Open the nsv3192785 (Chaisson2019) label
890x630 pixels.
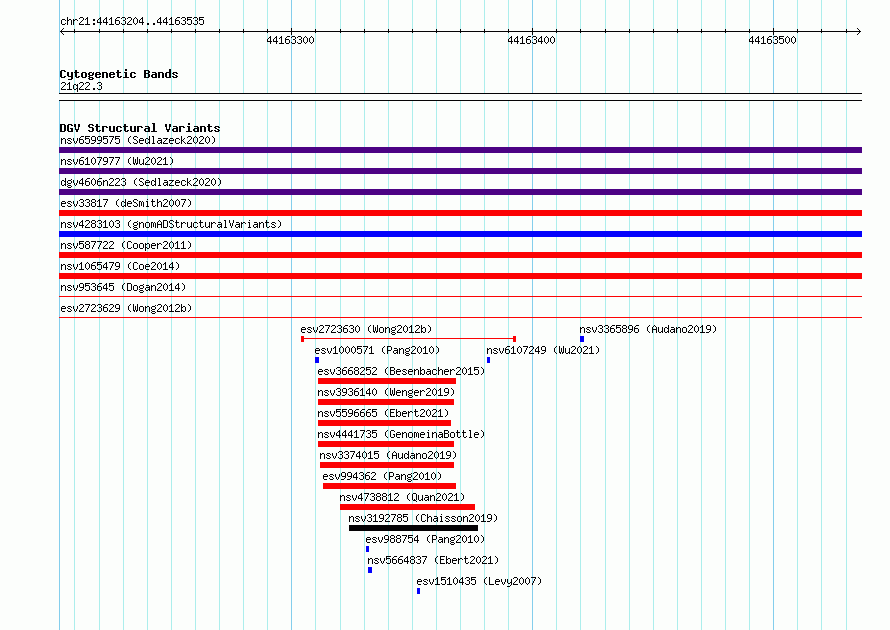[423, 518]
